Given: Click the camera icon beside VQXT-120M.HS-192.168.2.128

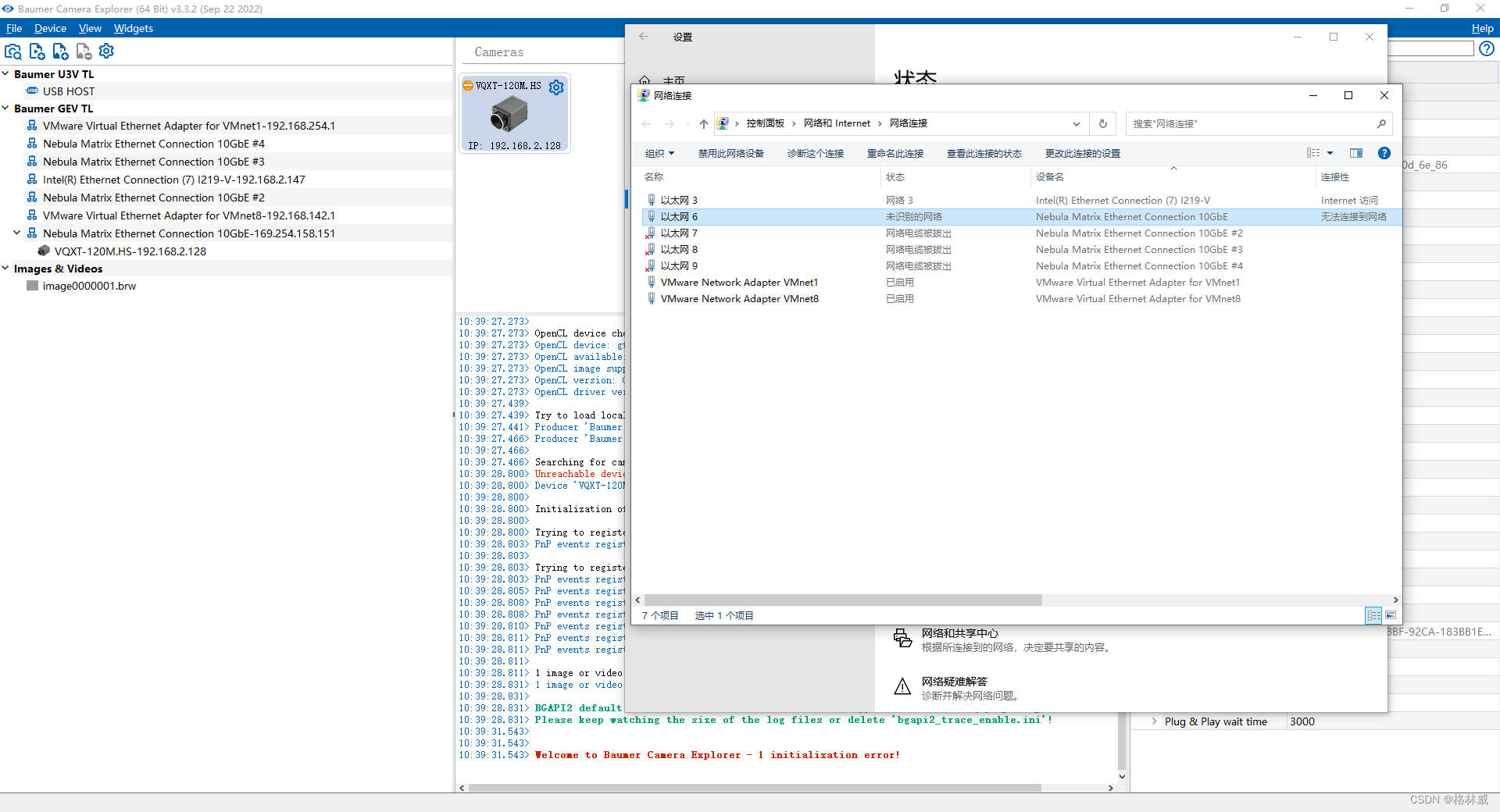Looking at the screenshot, I should tap(44, 251).
